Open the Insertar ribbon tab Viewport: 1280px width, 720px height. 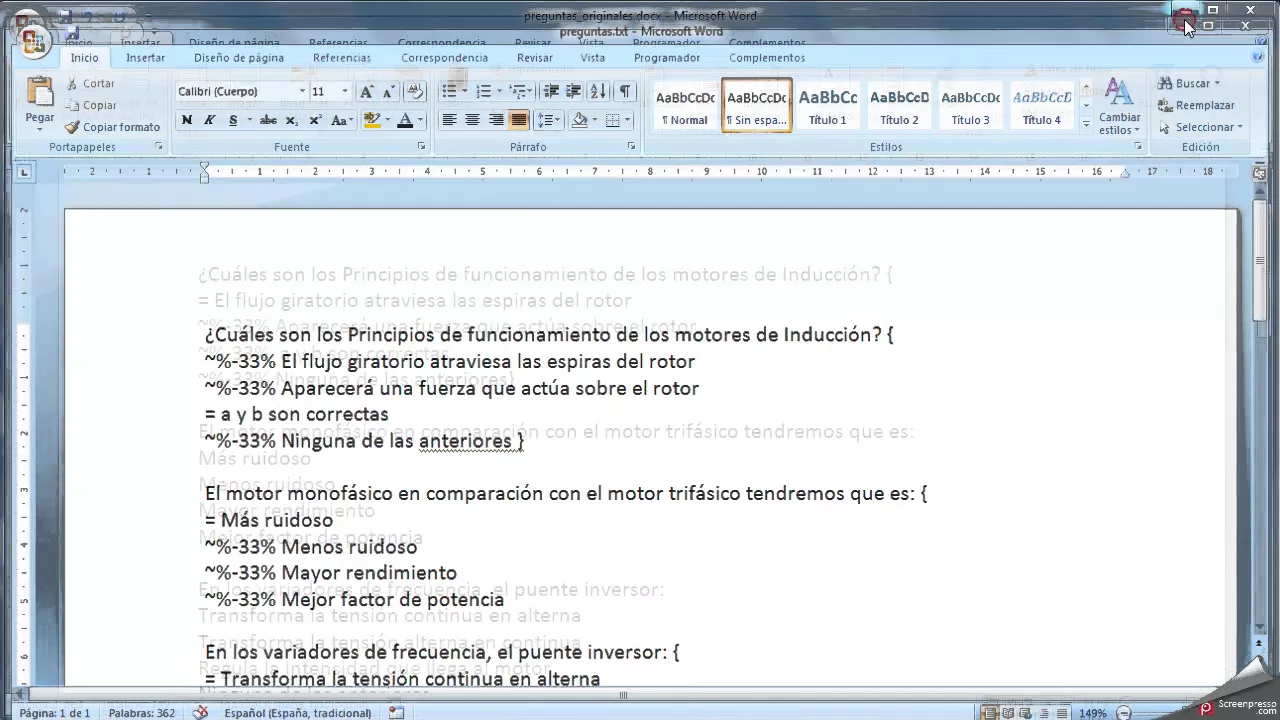[145, 58]
